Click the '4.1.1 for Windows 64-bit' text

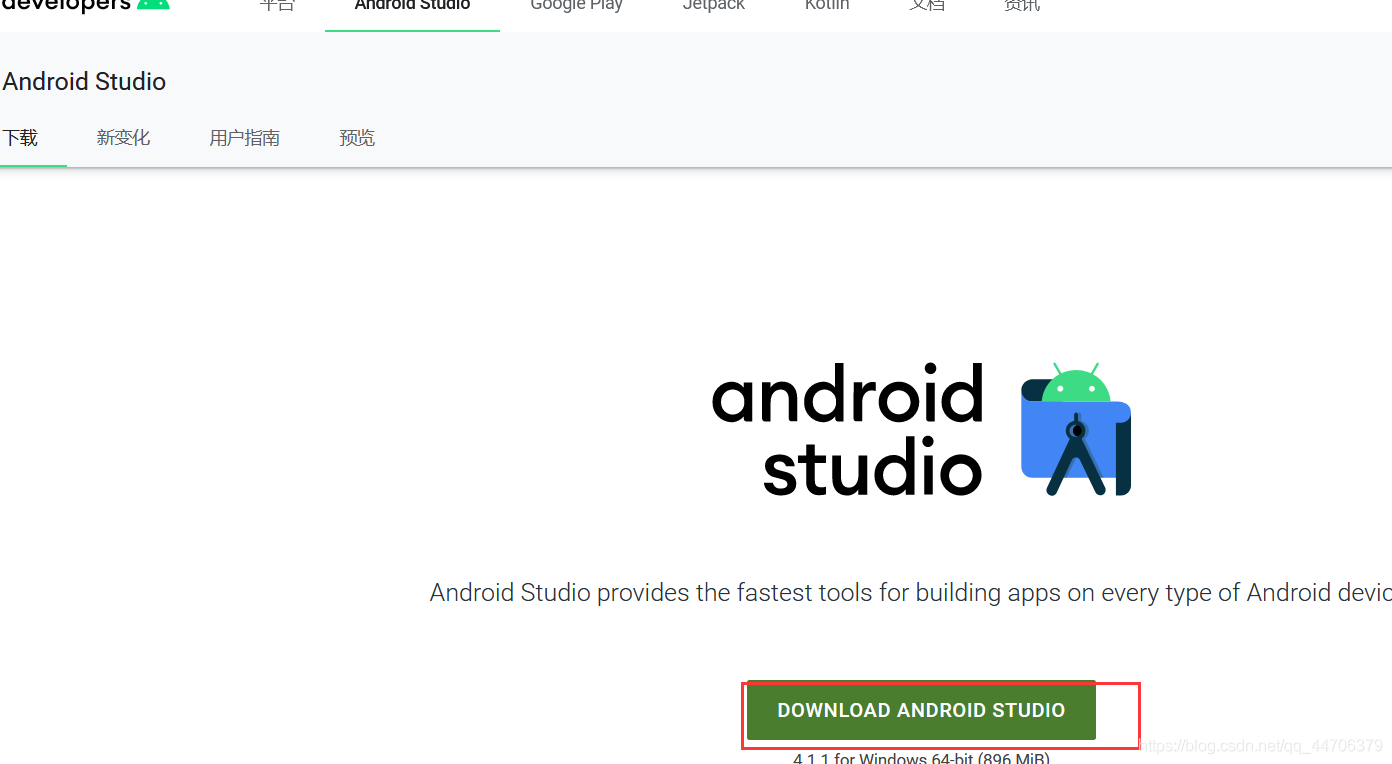click(921, 758)
